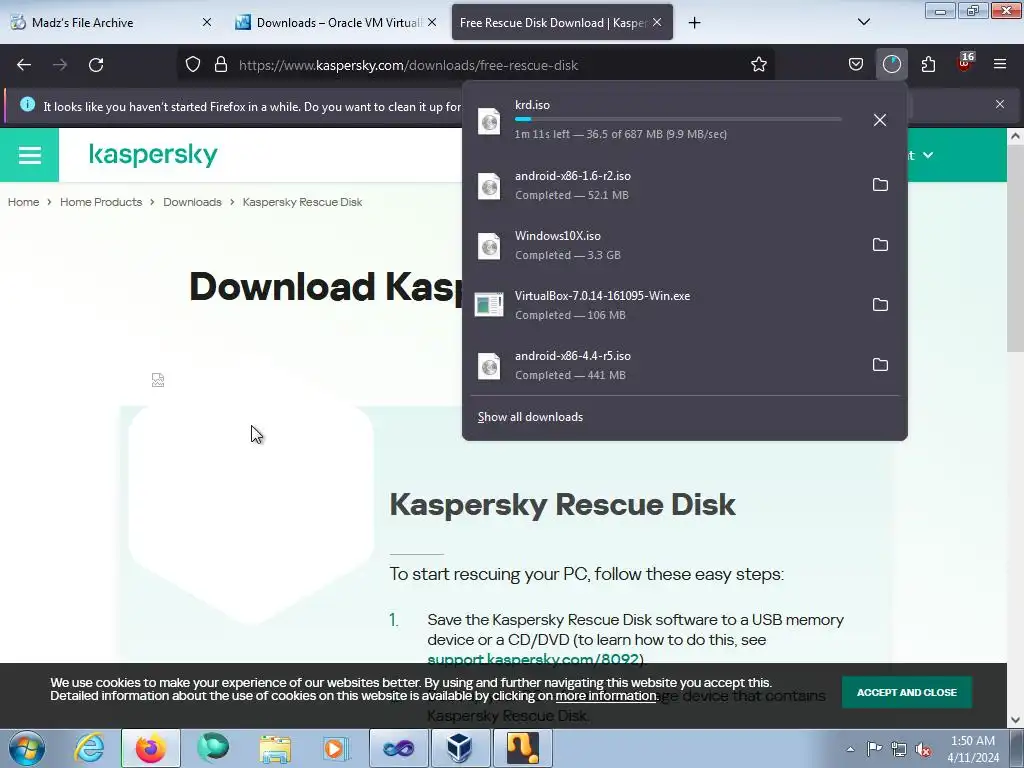Click the scrollbar up arrow
This screenshot has height=768, width=1024.
point(1014,136)
